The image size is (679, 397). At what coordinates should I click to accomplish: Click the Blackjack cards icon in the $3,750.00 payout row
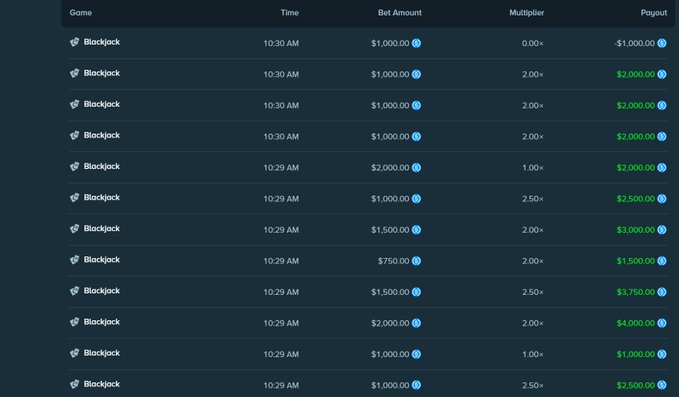tap(74, 291)
